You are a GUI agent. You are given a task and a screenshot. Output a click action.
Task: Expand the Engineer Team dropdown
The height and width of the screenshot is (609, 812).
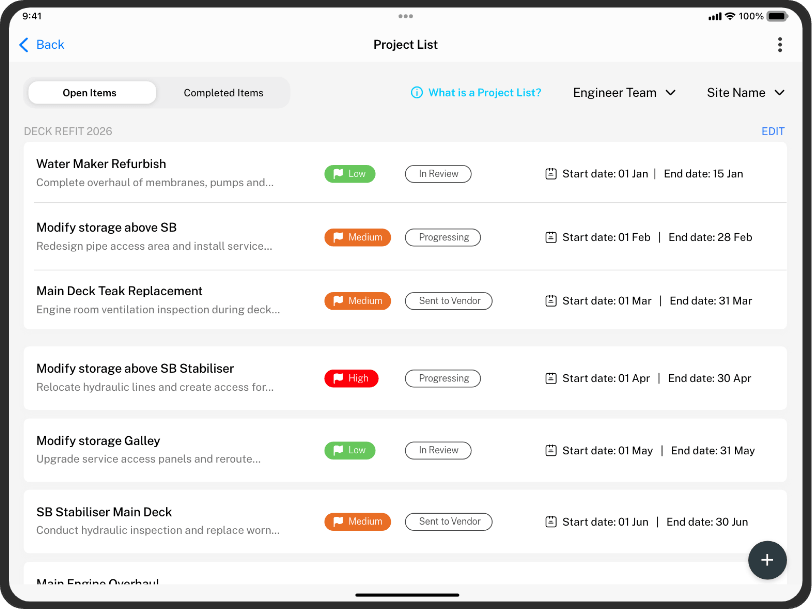click(x=624, y=93)
